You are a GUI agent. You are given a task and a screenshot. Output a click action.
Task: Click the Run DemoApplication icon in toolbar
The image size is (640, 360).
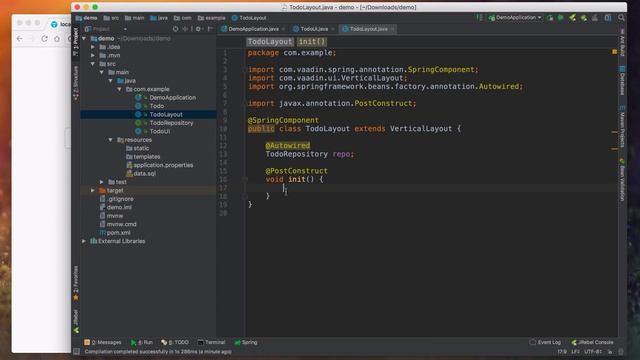(x=550, y=18)
